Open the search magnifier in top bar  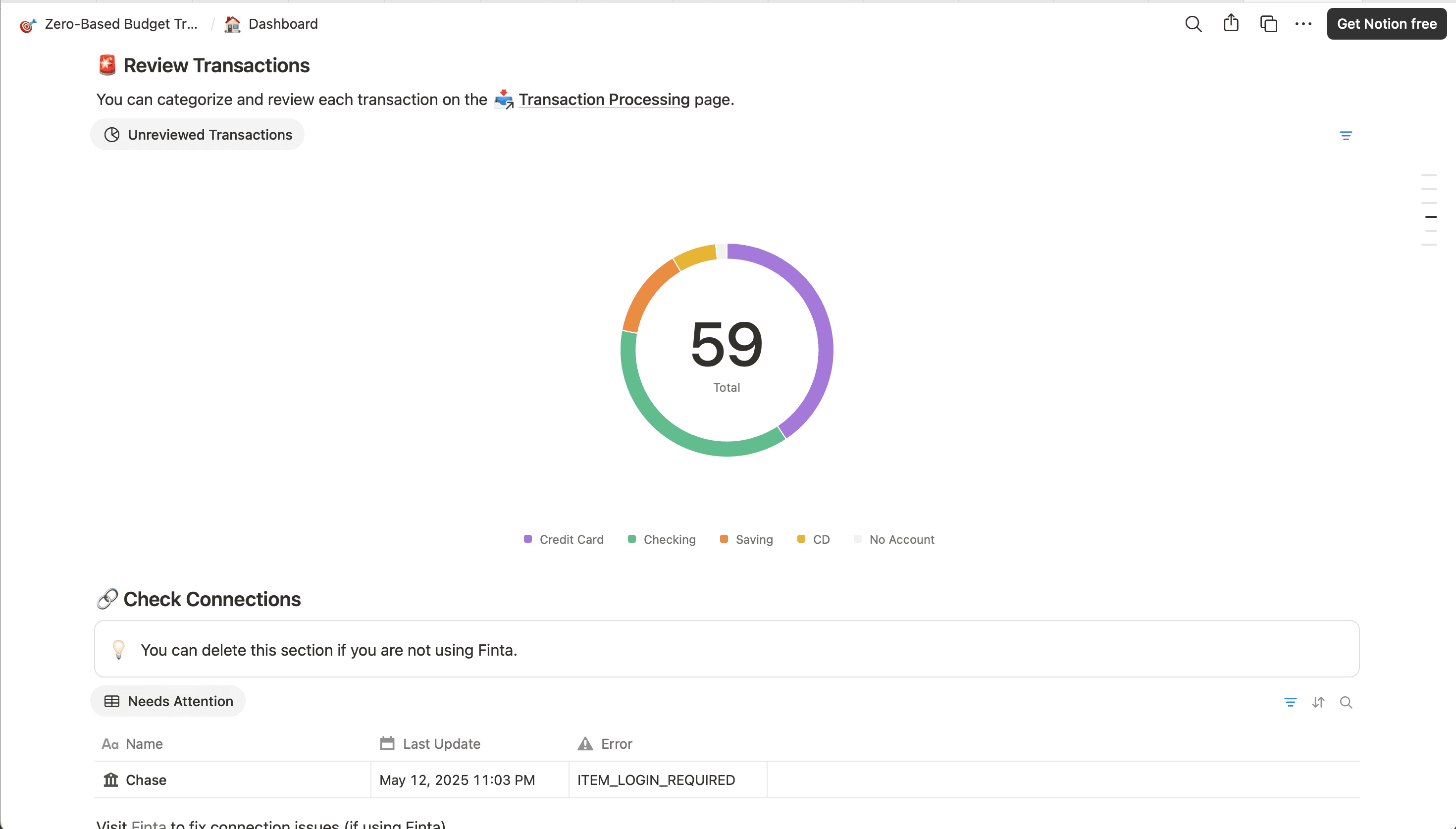click(x=1193, y=24)
